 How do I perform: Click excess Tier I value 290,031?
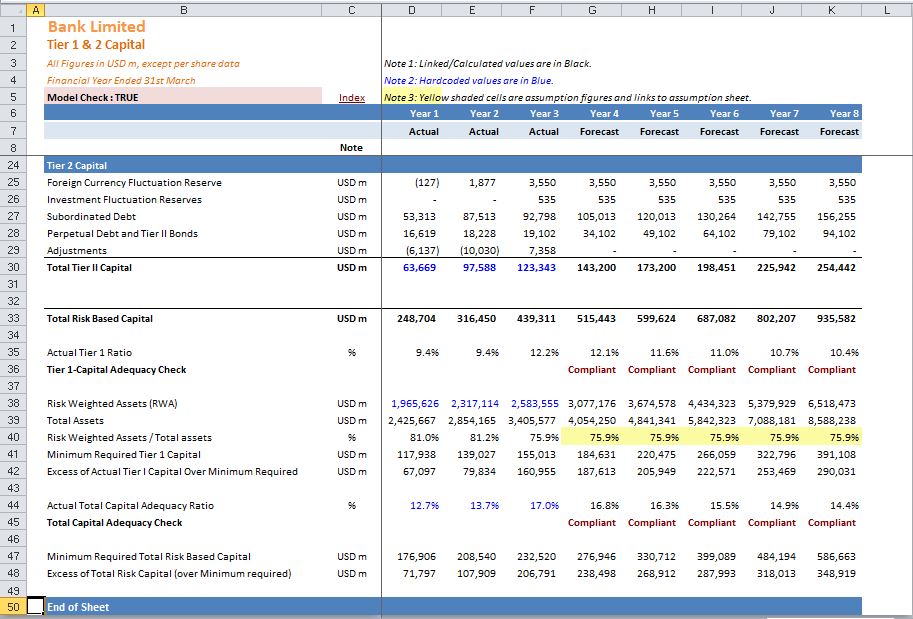836,472
